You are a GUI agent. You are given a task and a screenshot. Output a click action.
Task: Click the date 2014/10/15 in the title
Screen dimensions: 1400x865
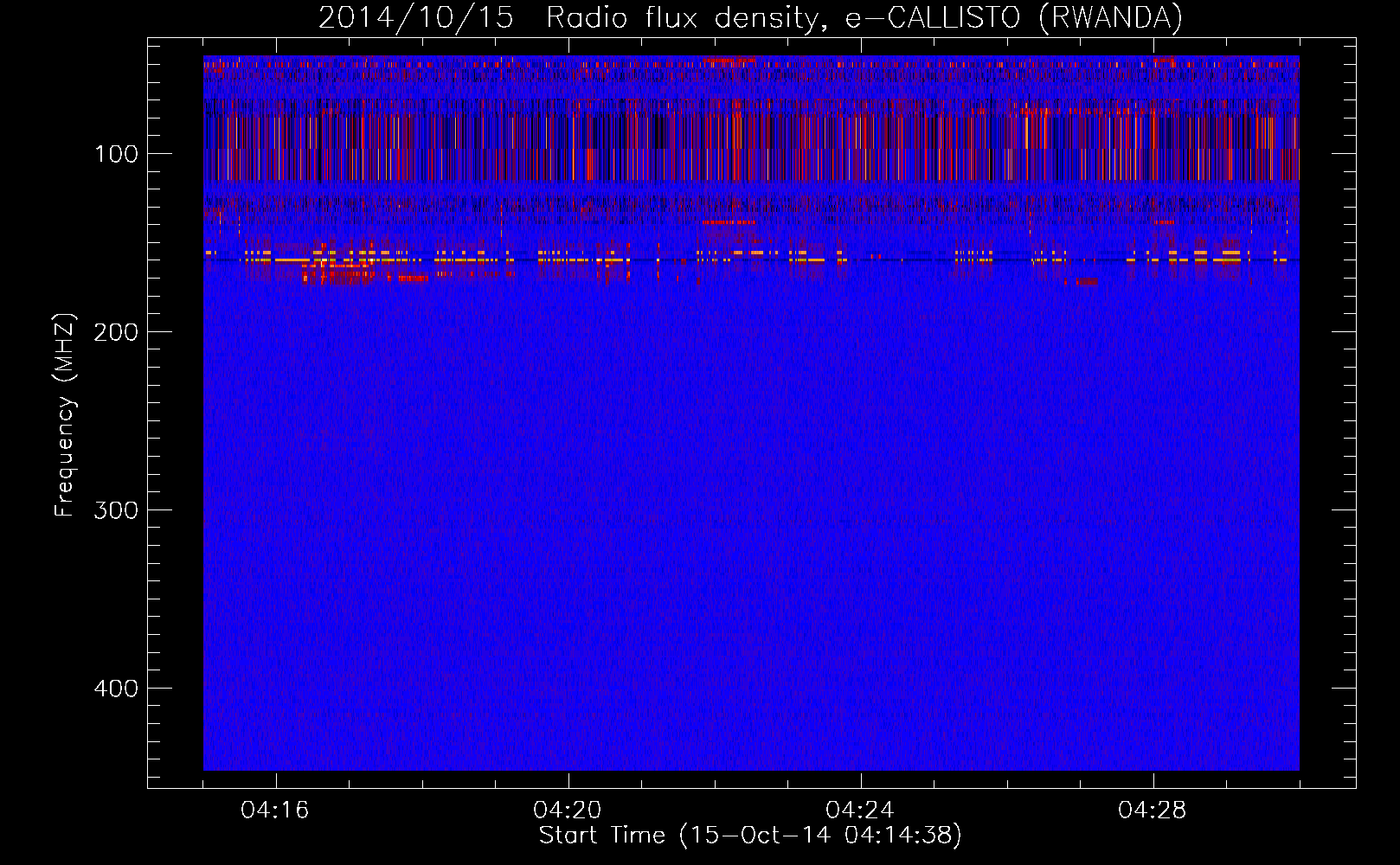pos(415,18)
